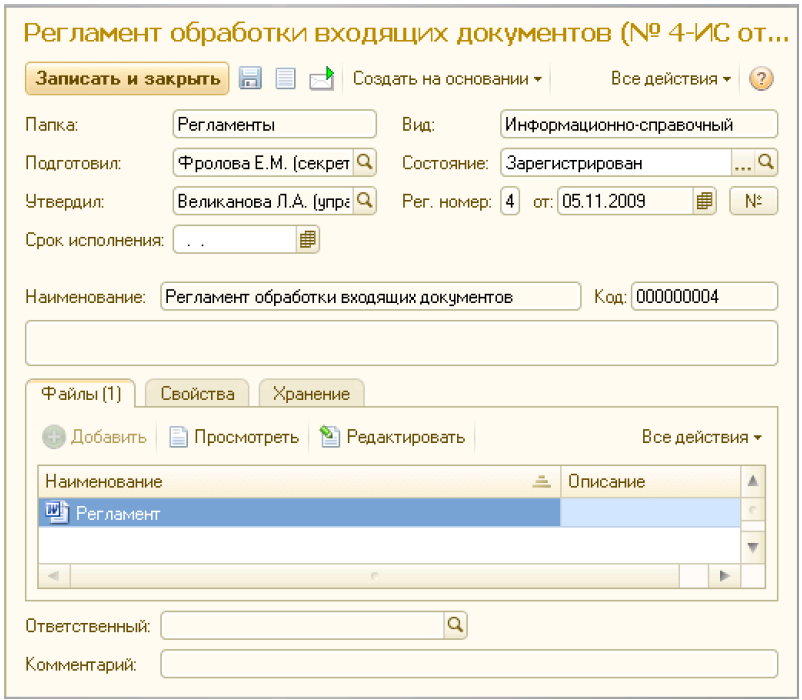Open calendar for registration date 05.11.2009
802x700 pixels.
coord(704,201)
